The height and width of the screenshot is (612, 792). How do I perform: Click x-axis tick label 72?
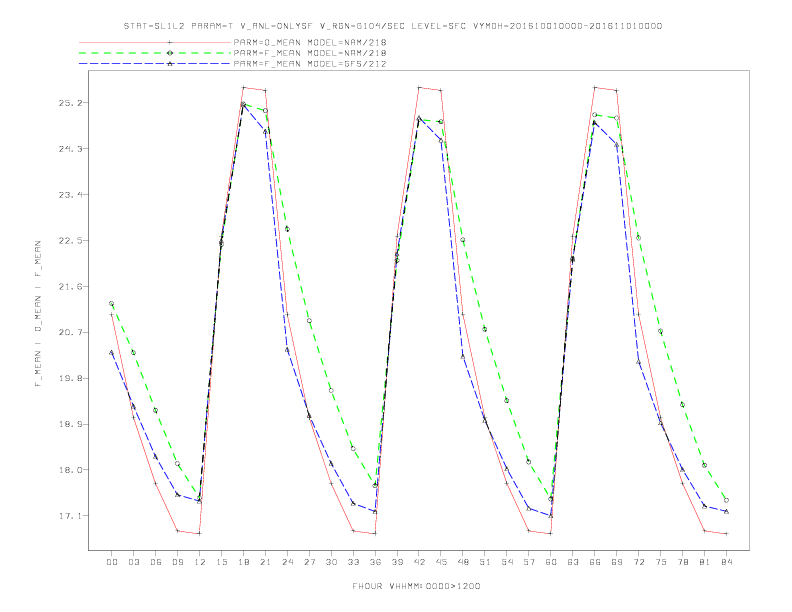point(638,562)
